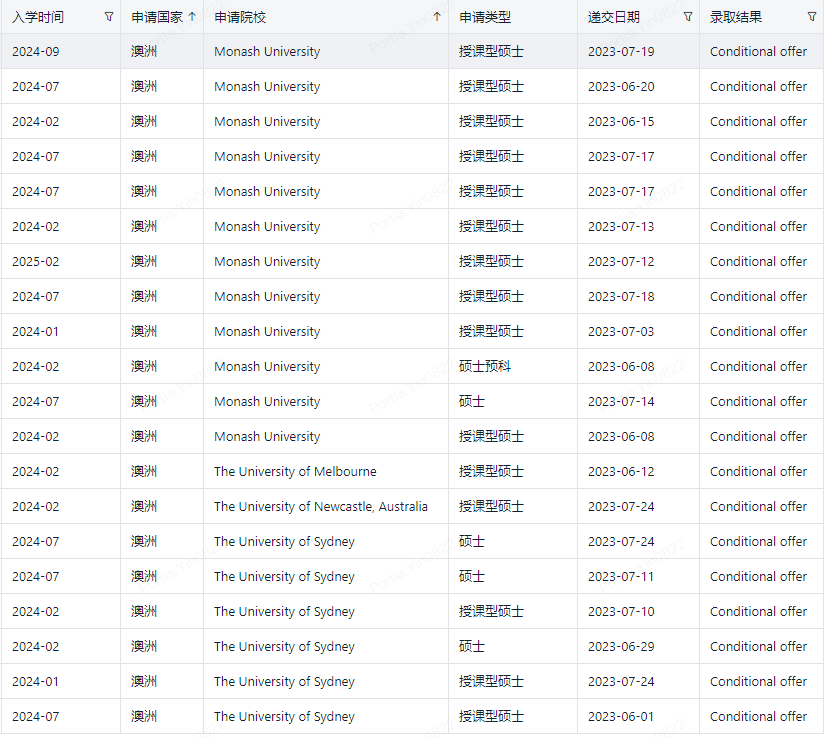Click The University of Melbourne cell
The image size is (824, 738).
tap(295, 472)
